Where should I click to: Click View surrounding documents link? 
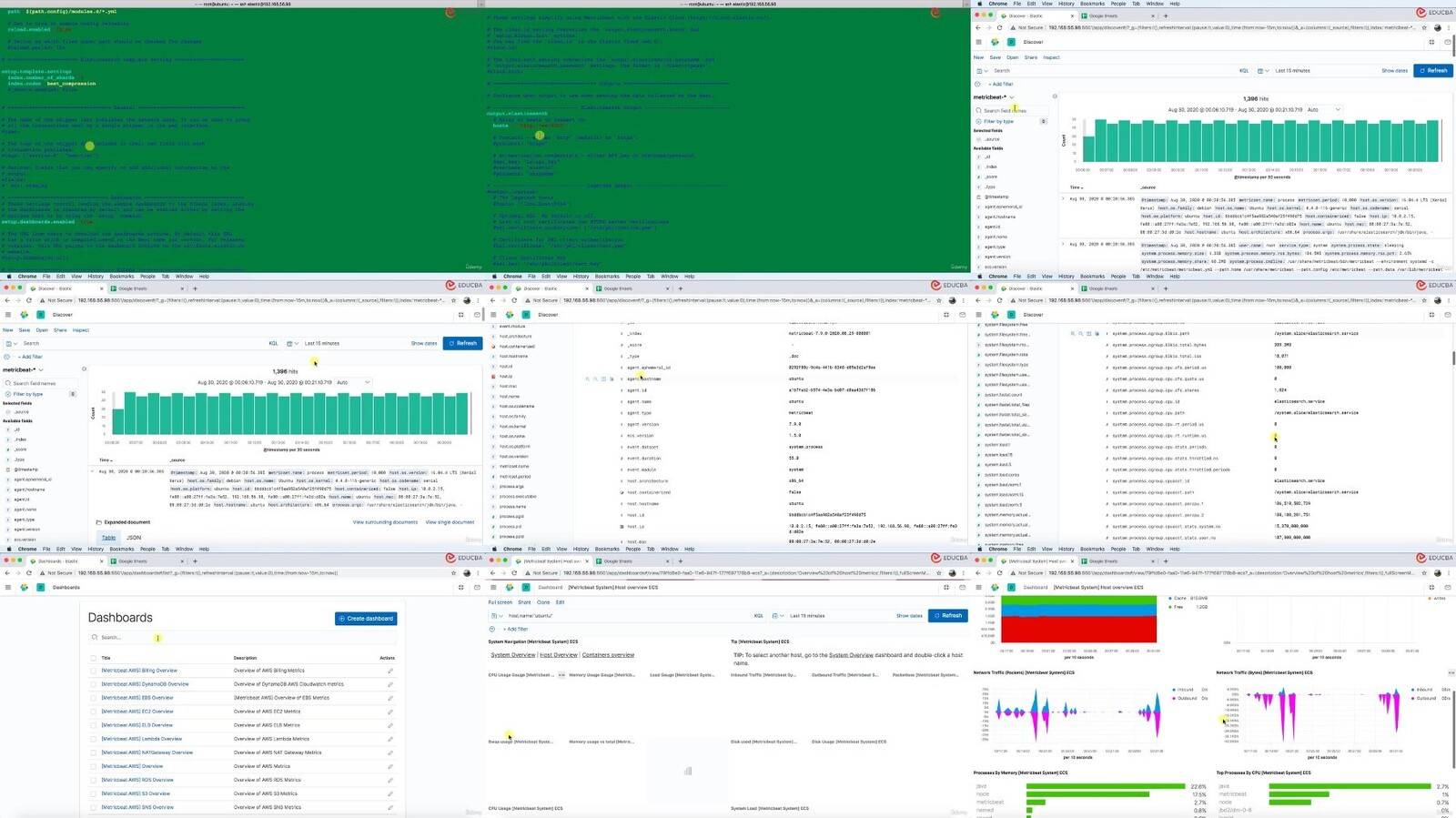click(385, 522)
